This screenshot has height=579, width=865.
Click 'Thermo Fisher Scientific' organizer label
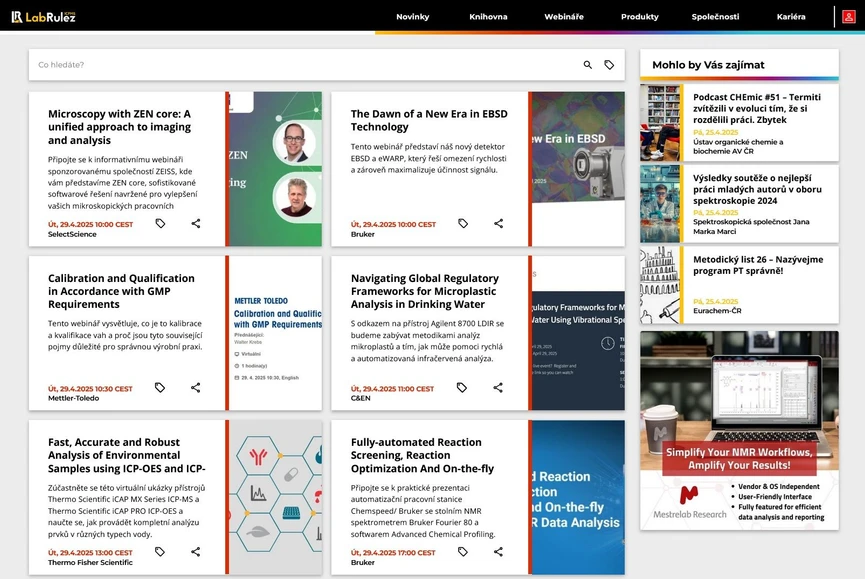(90, 562)
